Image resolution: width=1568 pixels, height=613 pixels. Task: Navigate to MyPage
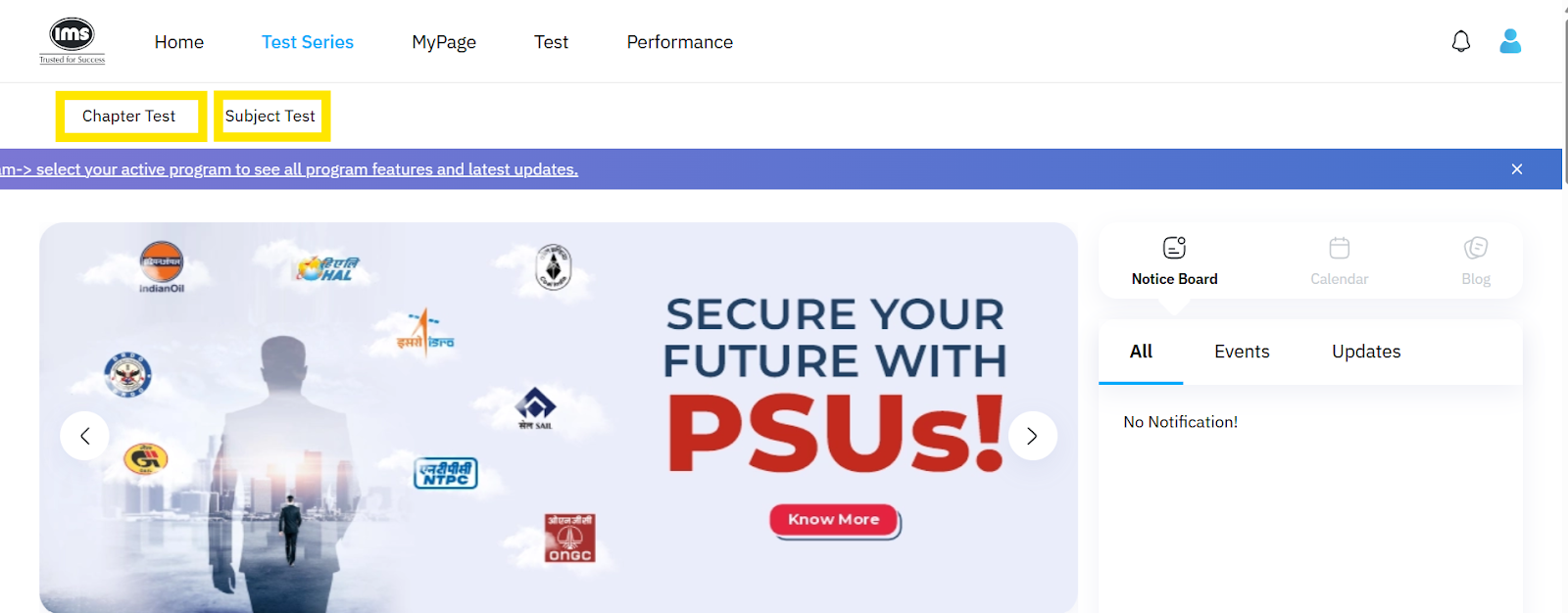click(x=444, y=42)
